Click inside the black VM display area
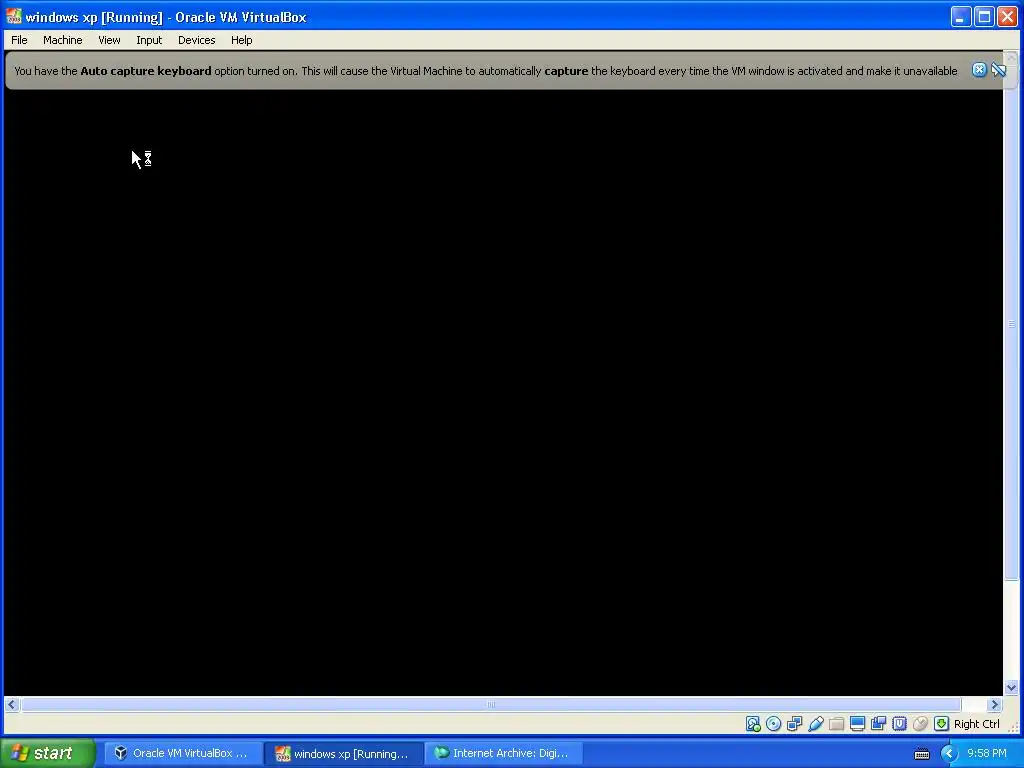The image size is (1024, 768). point(504,392)
